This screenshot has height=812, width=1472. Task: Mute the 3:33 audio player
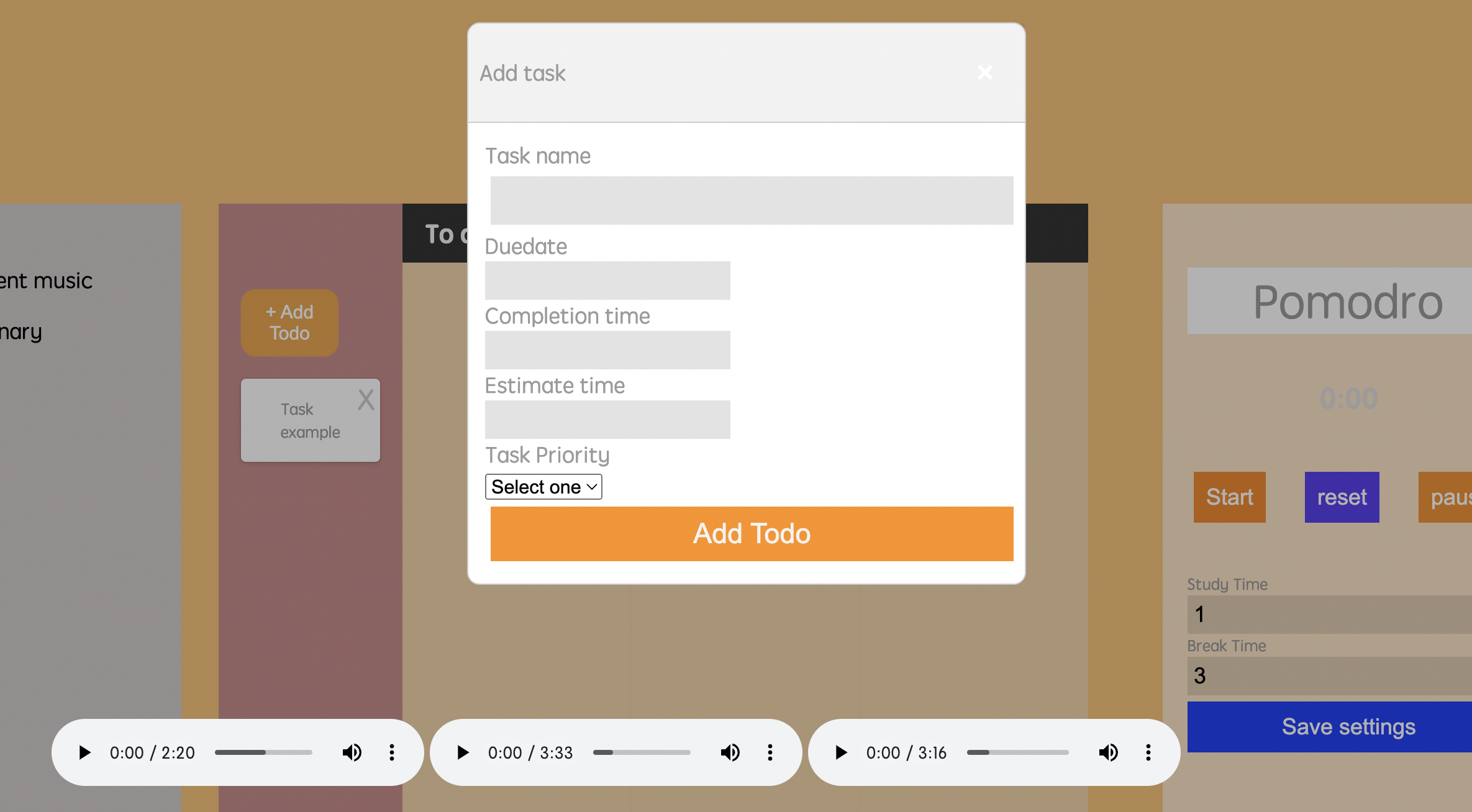coord(730,752)
